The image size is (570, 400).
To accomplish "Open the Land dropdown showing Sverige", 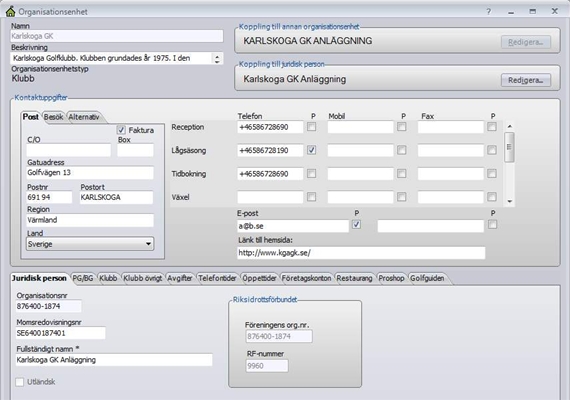I will (x=90, y=244).
